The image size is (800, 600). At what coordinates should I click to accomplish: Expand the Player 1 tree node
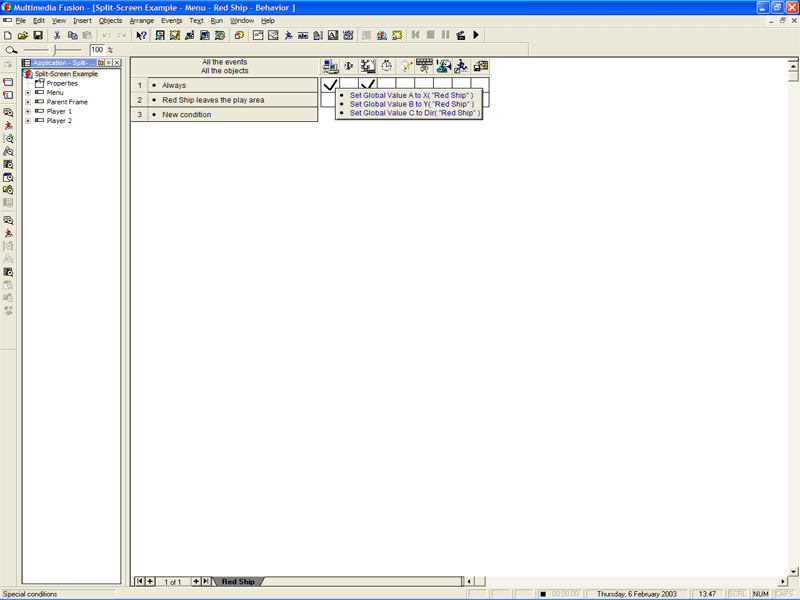point(28,111)
